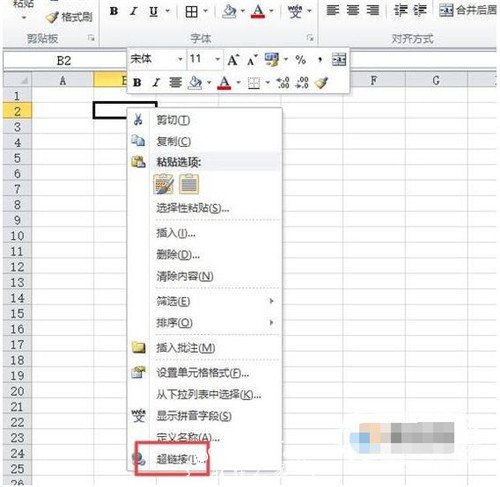Screen dimensions: 500x487
Task: Click mini toolbar Fill Color bucket
Action: click(x=195, y=82)
